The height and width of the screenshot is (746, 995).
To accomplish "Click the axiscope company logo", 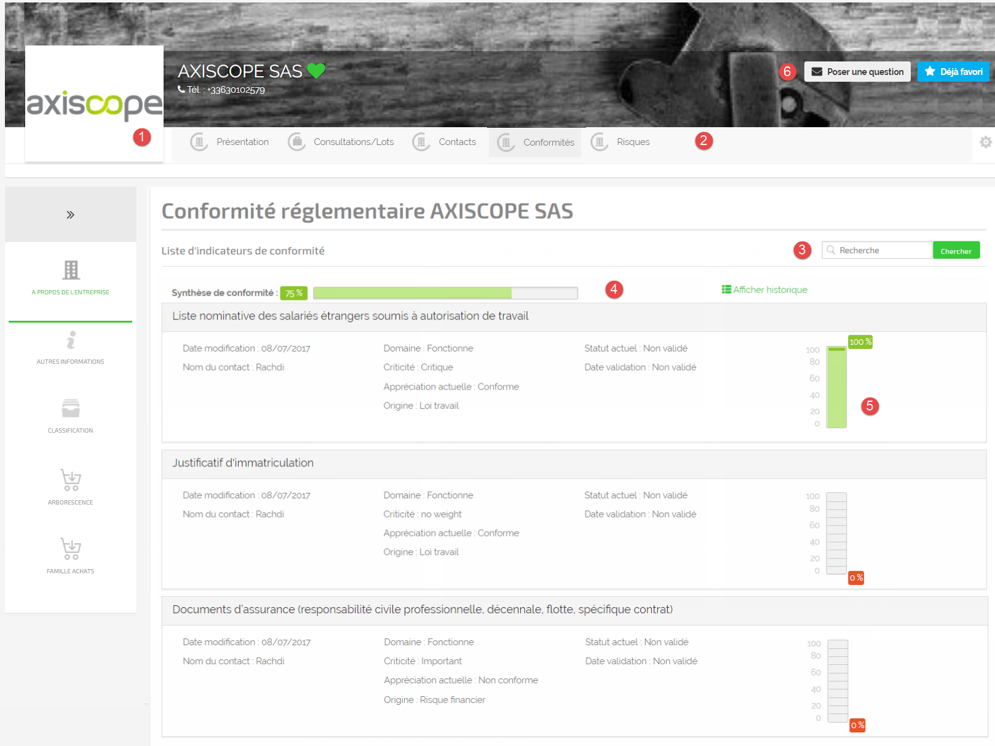I will tap(94, 104).
